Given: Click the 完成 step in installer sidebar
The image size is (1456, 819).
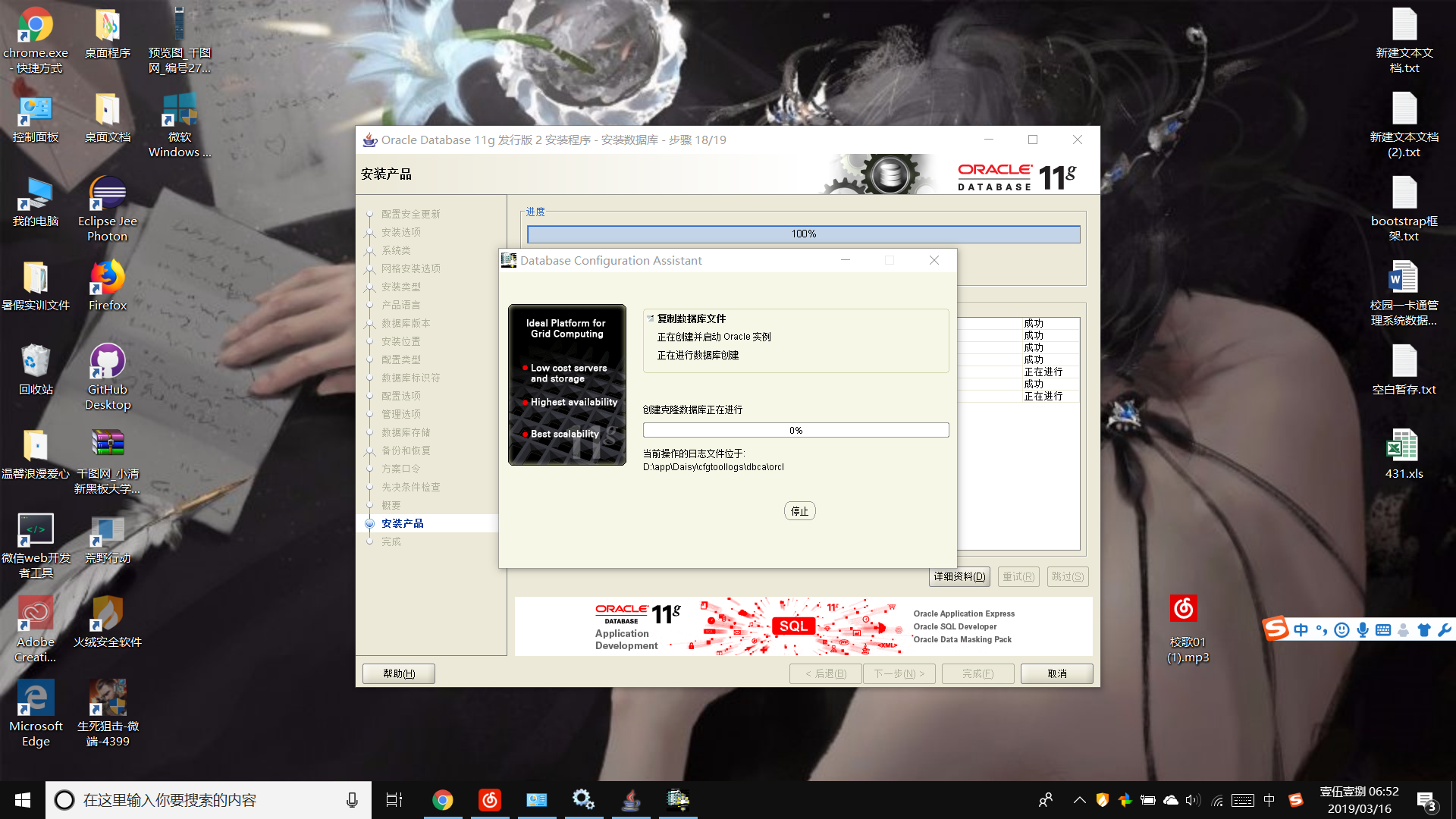Looking at the screenshot, I should (x=391, y=541).
